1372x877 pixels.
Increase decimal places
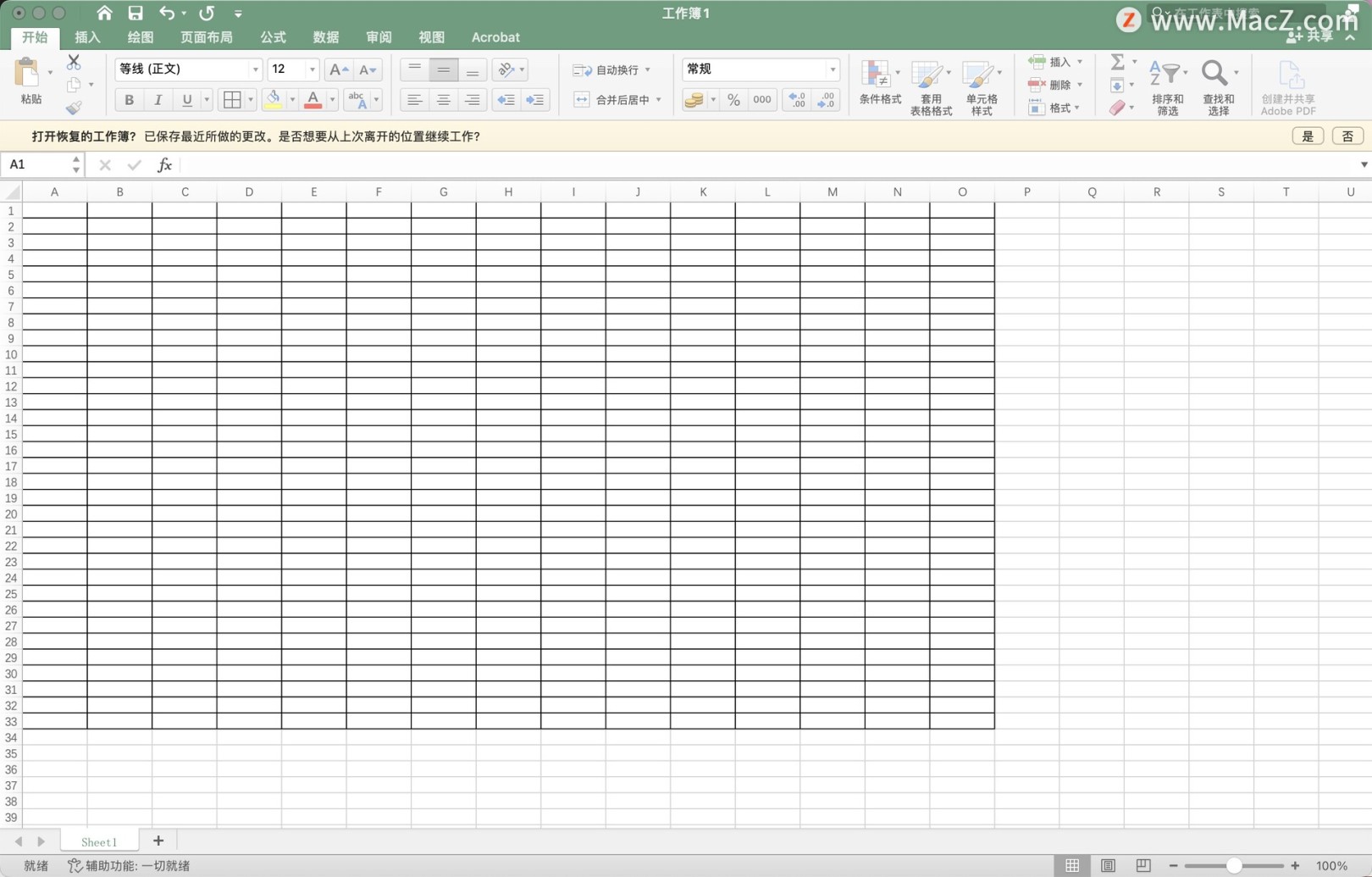[x=797, y=100]
